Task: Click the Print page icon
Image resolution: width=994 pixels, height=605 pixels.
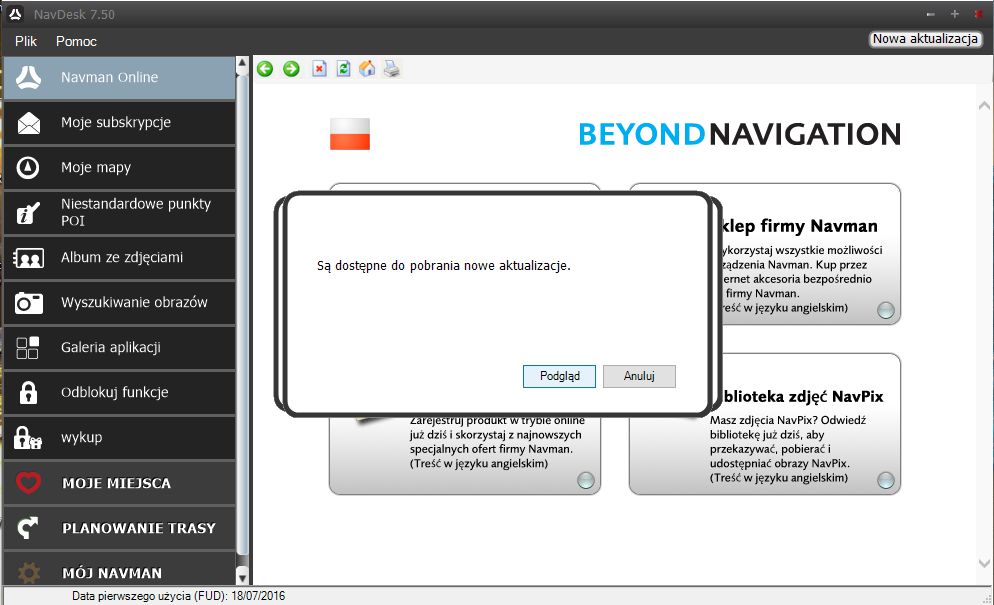Action: [392, 68]
